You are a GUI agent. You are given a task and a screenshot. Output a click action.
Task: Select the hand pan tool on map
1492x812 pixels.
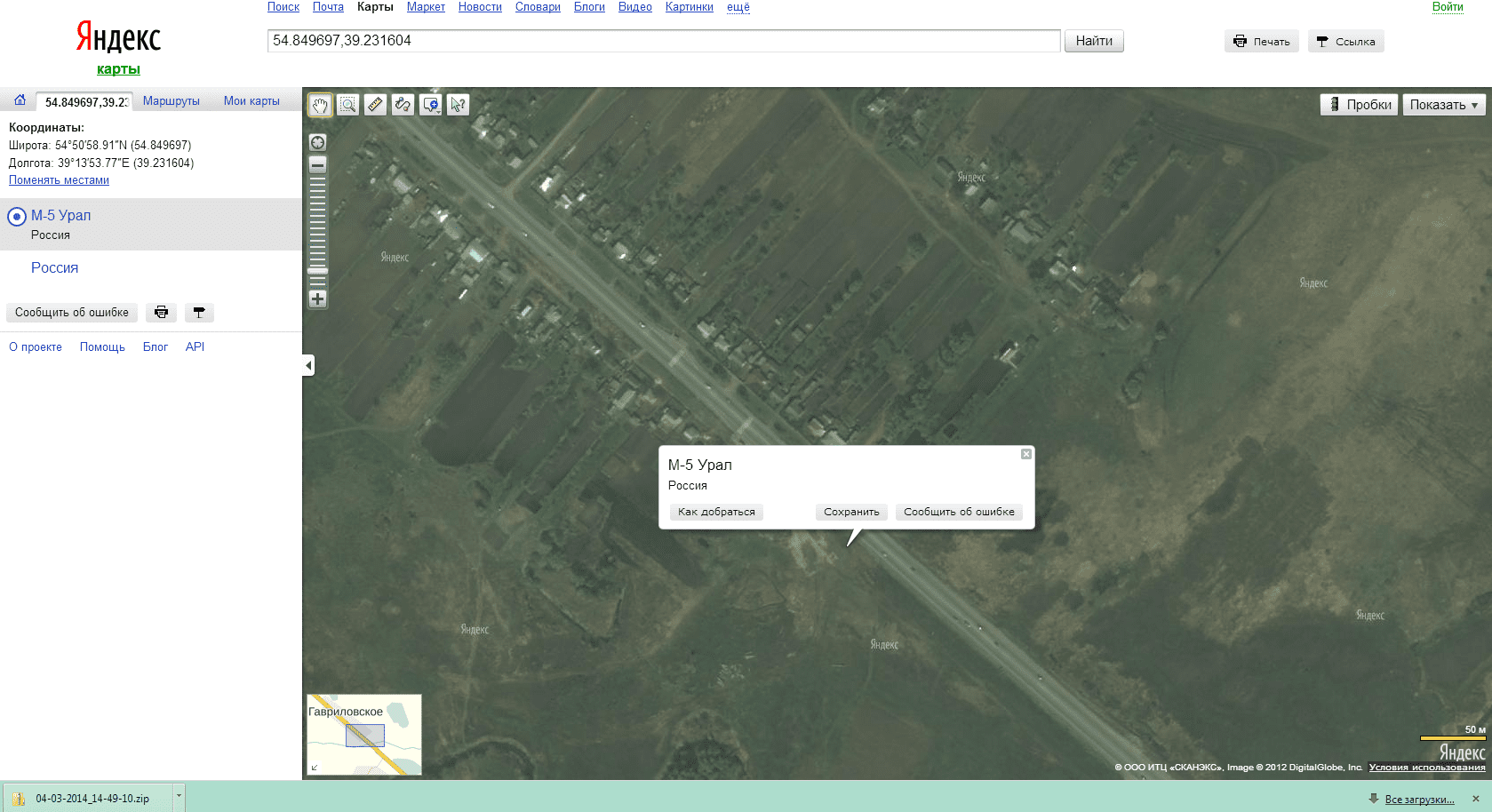point(320,105)
